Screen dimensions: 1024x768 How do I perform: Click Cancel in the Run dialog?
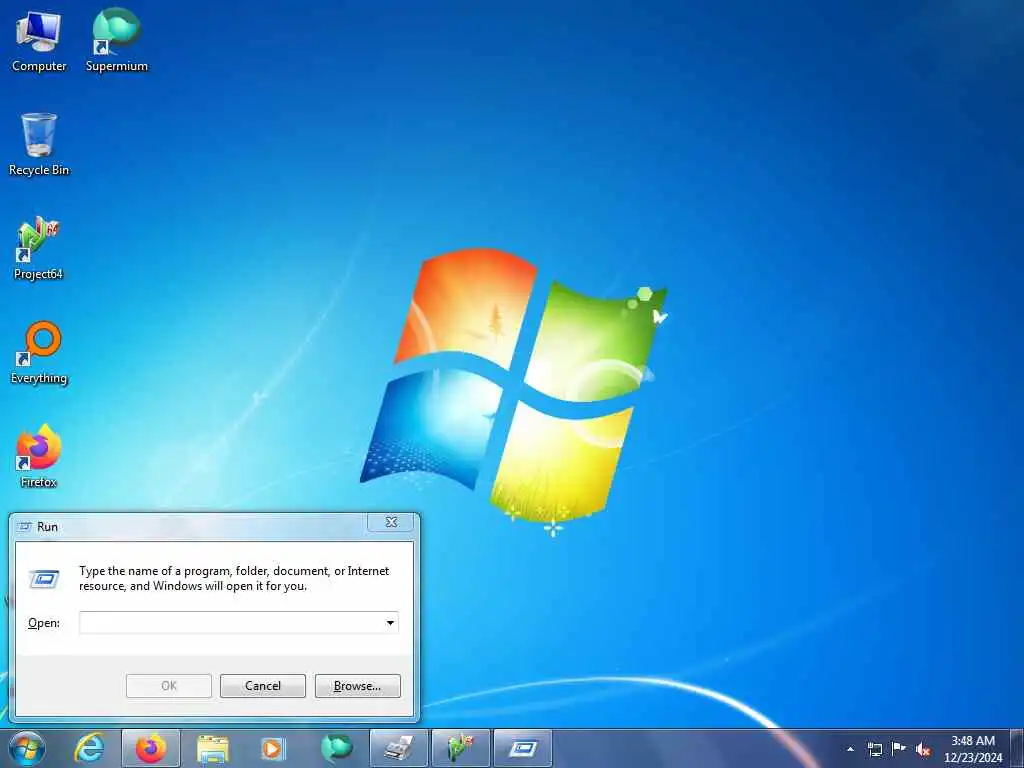[x=263, y=686]
